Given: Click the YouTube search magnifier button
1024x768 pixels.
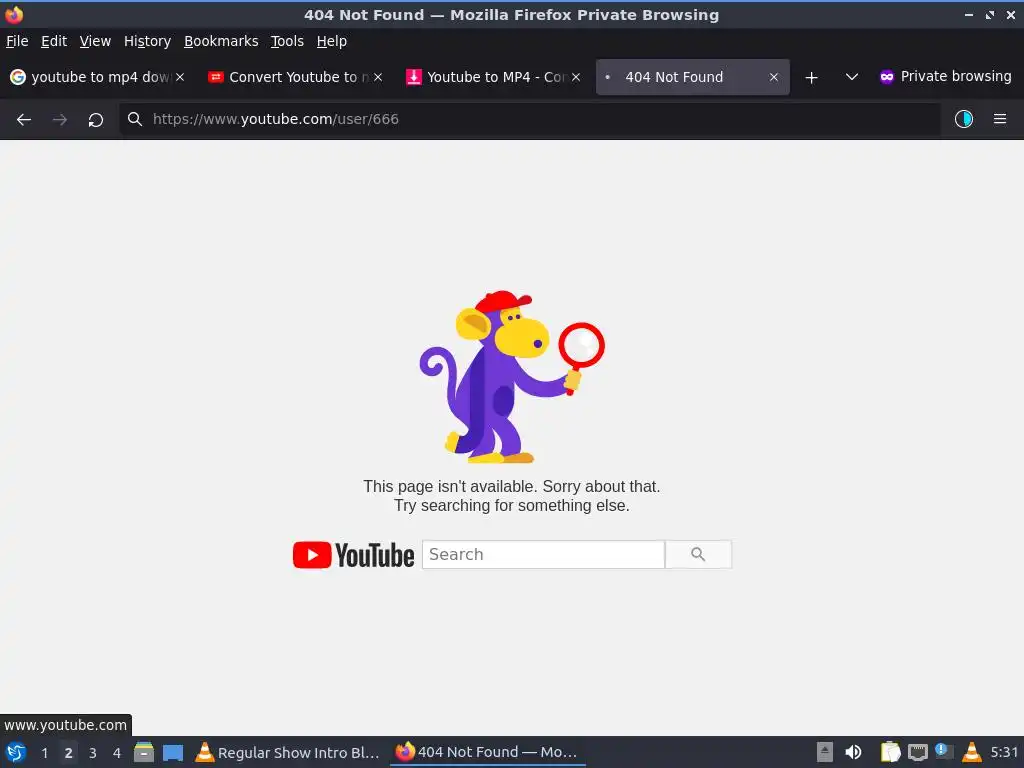Looking at the screenshot, I should pos(698,554).
